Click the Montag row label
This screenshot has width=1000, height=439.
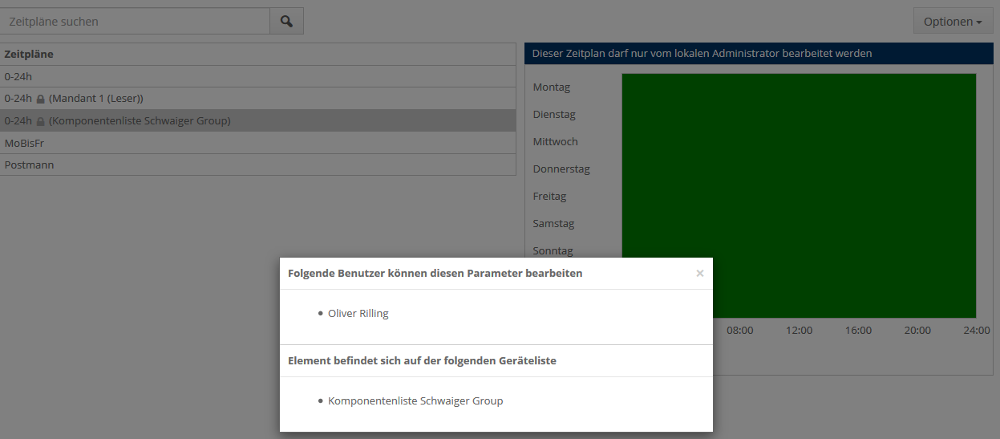pos(551,88)
